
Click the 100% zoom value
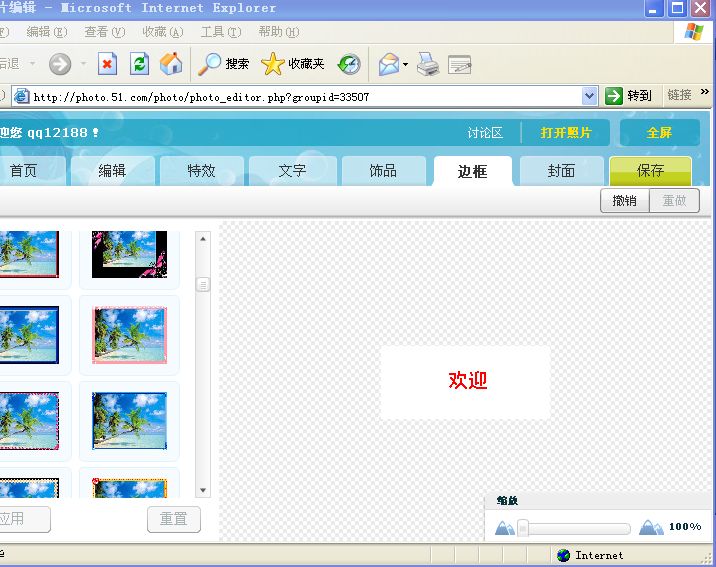[685, 526]
